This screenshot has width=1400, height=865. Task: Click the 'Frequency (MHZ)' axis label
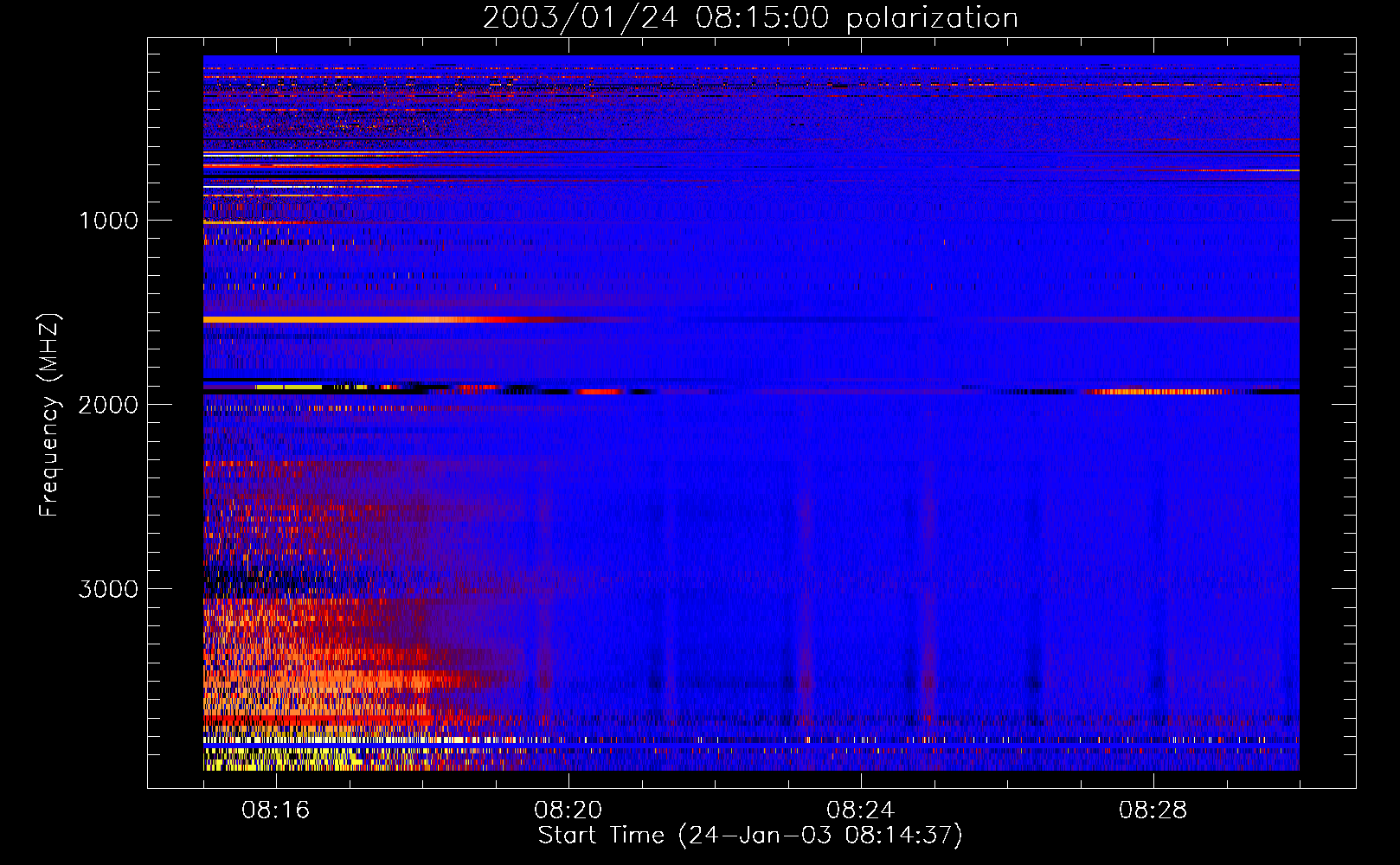[48, 415]
